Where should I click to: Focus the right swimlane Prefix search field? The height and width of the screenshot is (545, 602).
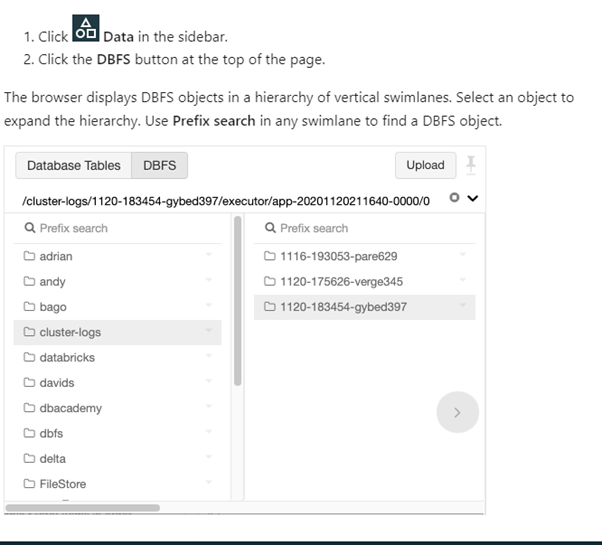point(360,228)
